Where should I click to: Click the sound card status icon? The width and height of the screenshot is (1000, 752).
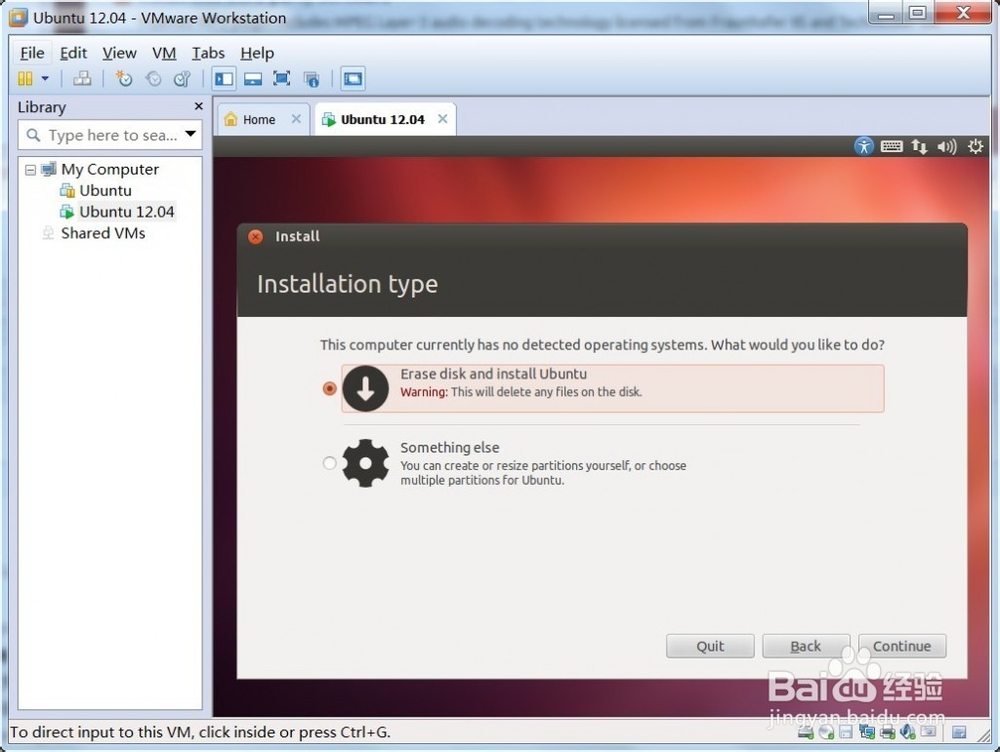[x=908, y=732]
